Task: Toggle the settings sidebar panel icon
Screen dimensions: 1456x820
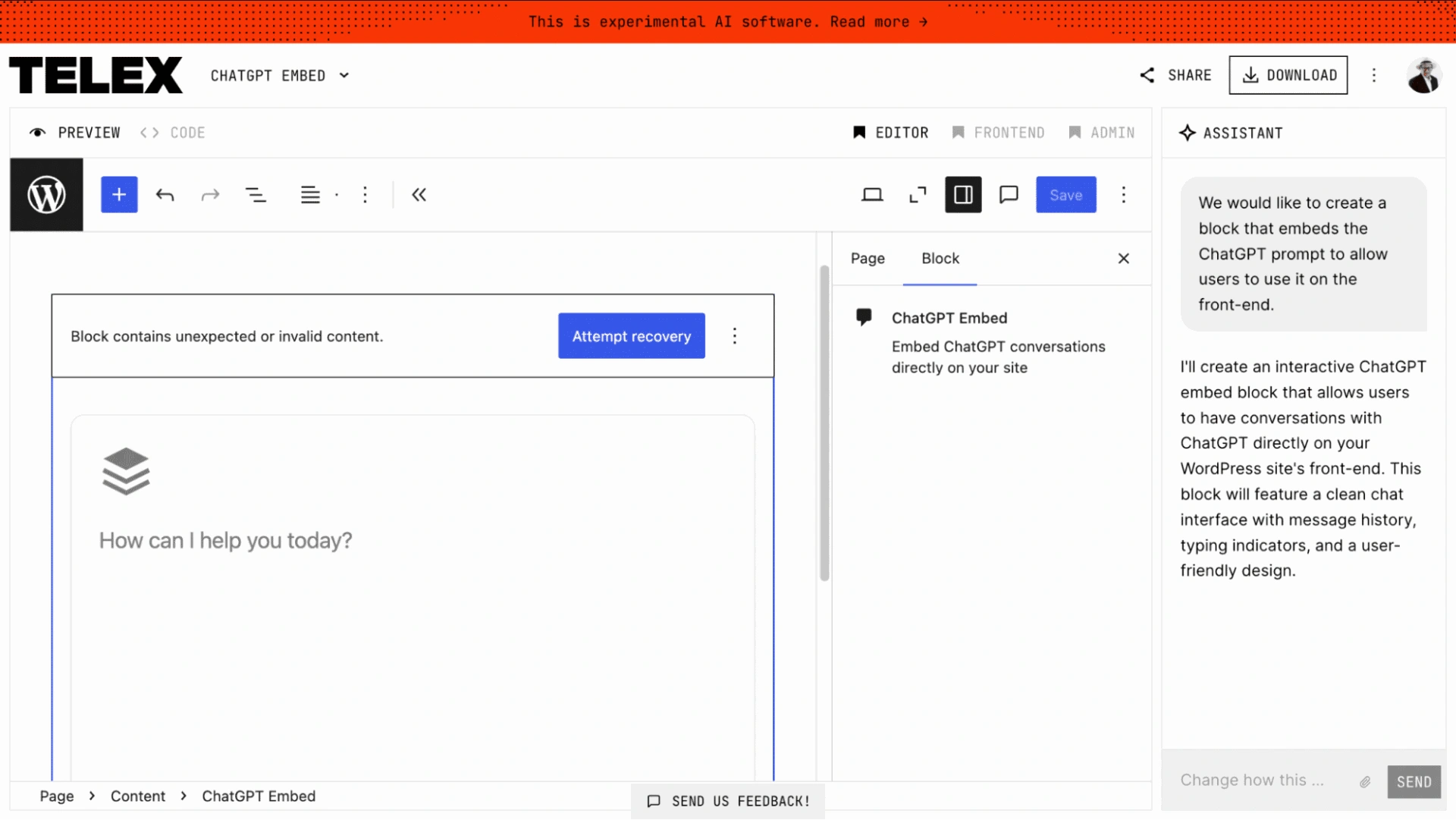Action: tap(963, 195)
